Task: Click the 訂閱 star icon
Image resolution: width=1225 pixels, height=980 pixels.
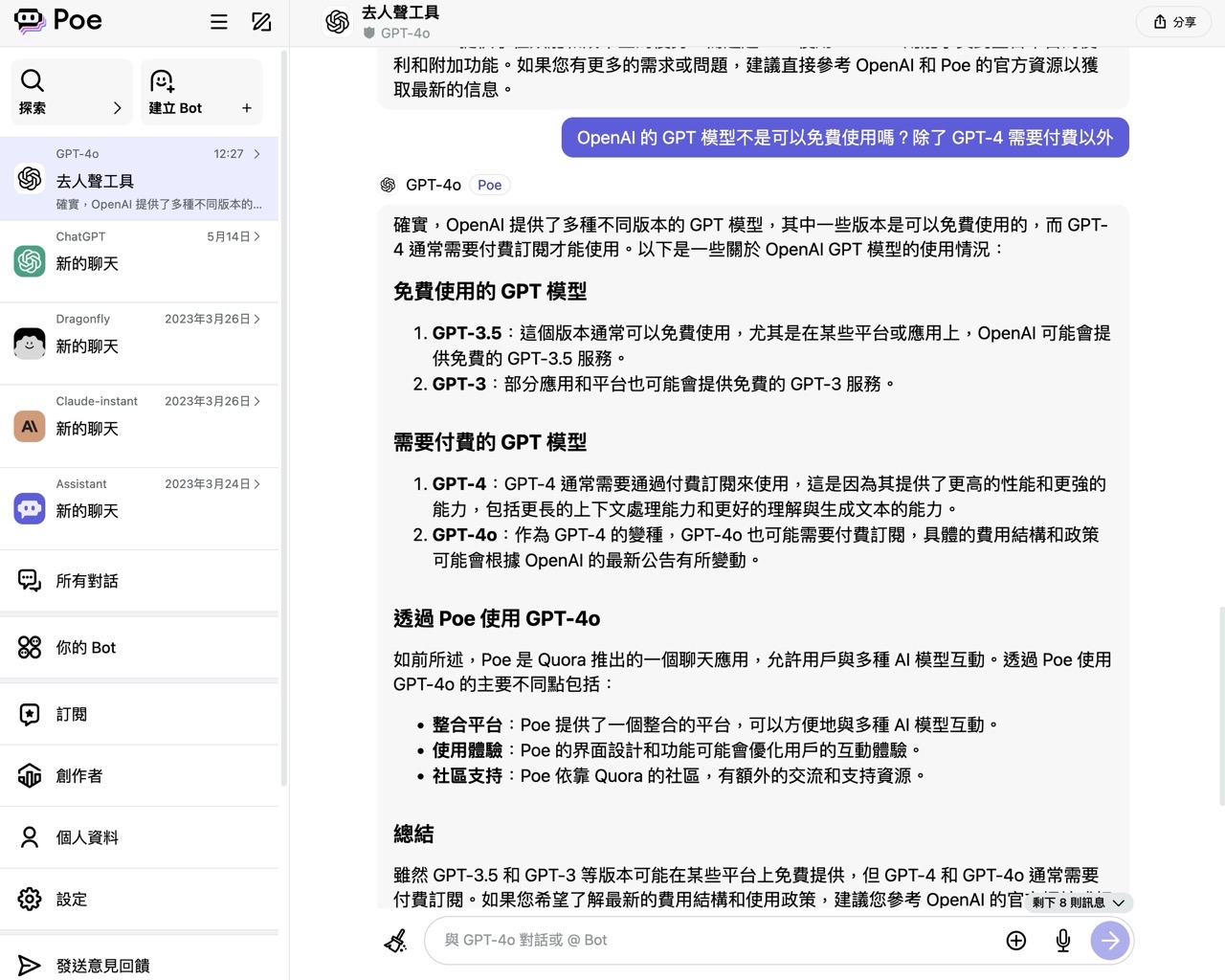Action: 30,714
